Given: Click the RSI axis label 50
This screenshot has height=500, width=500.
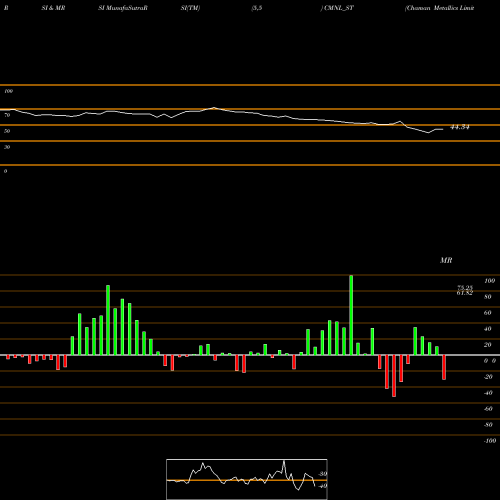Looking at the screenshot, I should click(7, 131).
